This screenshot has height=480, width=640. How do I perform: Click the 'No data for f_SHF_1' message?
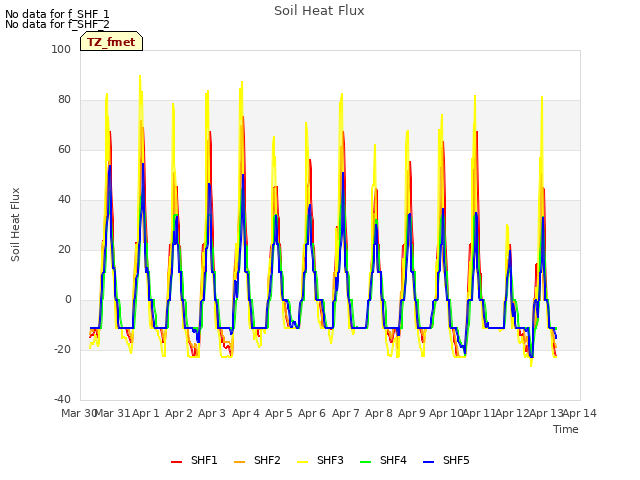(57, 14)
